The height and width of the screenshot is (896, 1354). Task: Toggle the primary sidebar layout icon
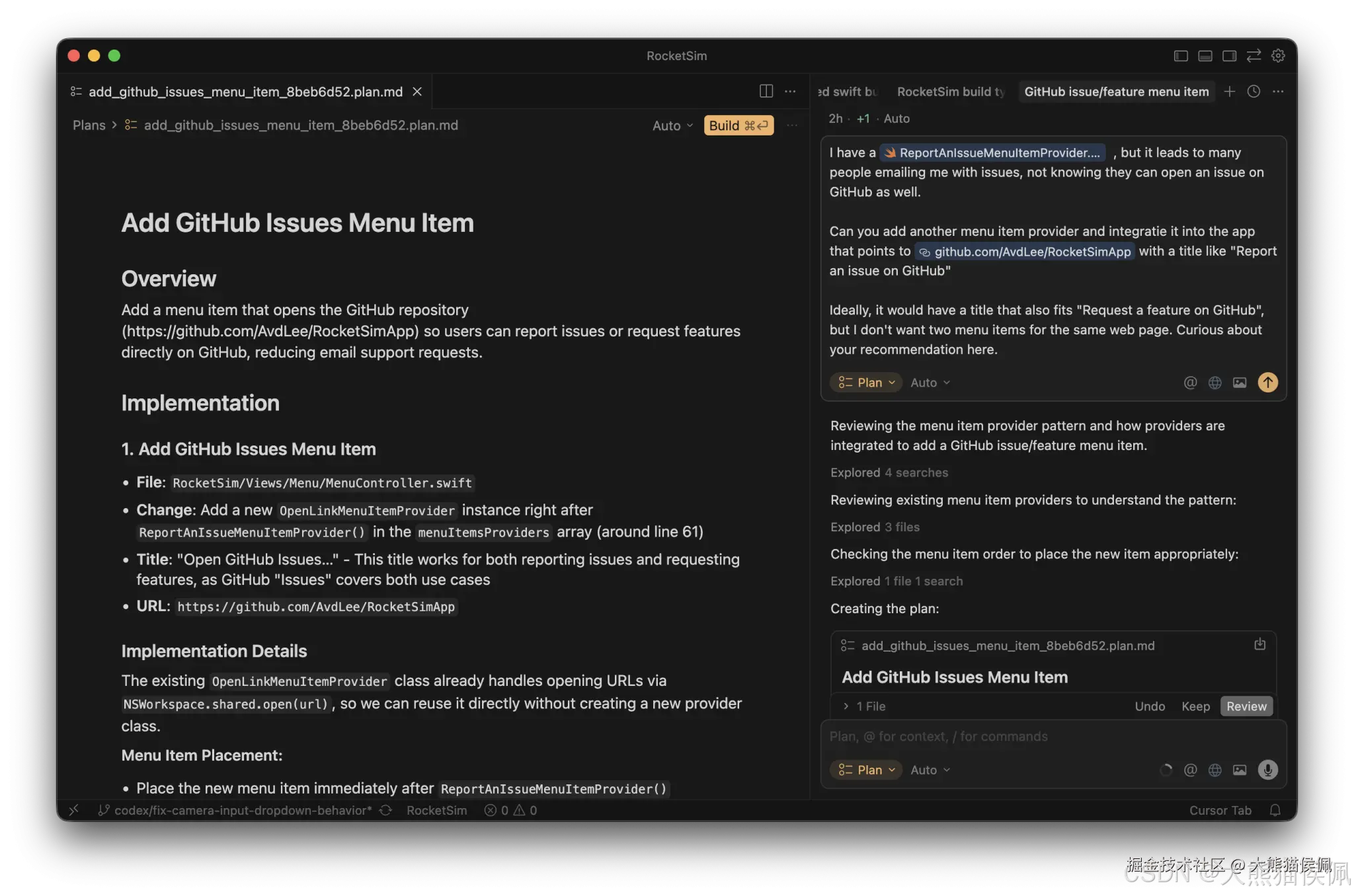coord(1181,56)
